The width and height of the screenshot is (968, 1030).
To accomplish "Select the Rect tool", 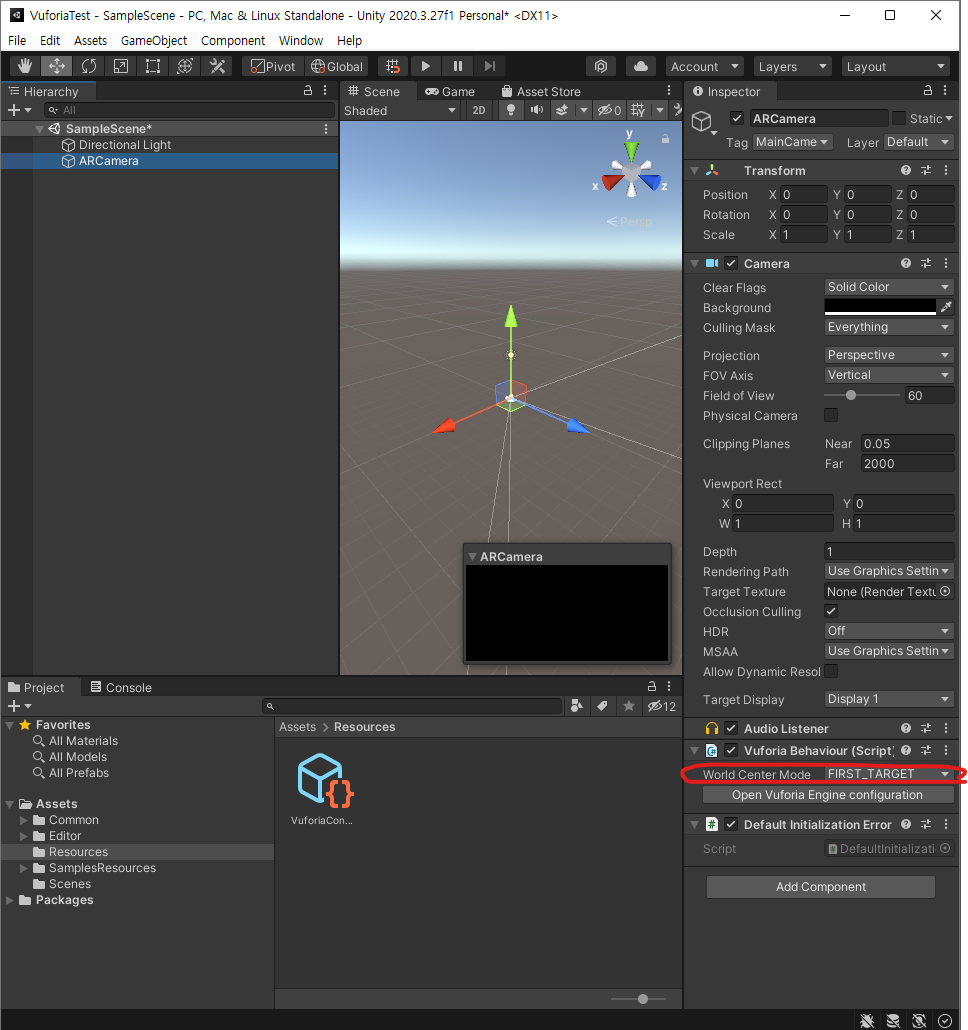I will [153, 66].
